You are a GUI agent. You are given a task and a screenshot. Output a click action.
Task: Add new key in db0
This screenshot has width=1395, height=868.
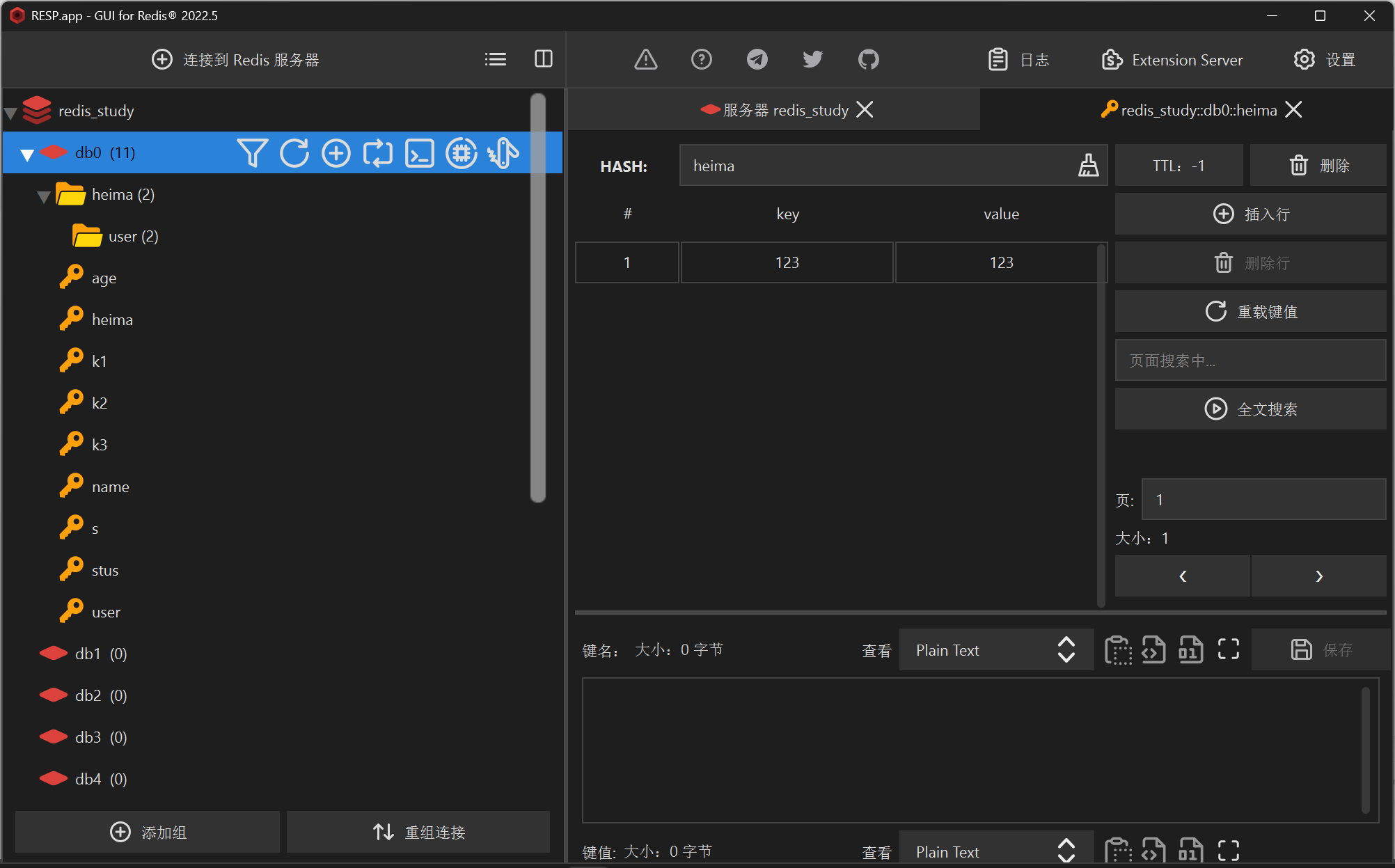(x=336, y=153)
